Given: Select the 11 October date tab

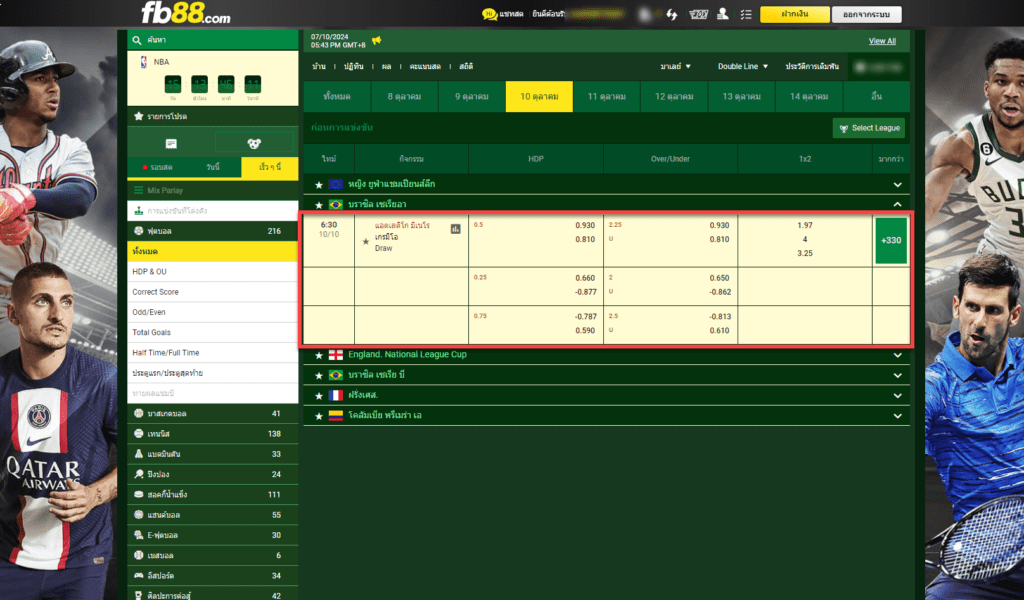Looking at the screenshot, I should [607, 97].
